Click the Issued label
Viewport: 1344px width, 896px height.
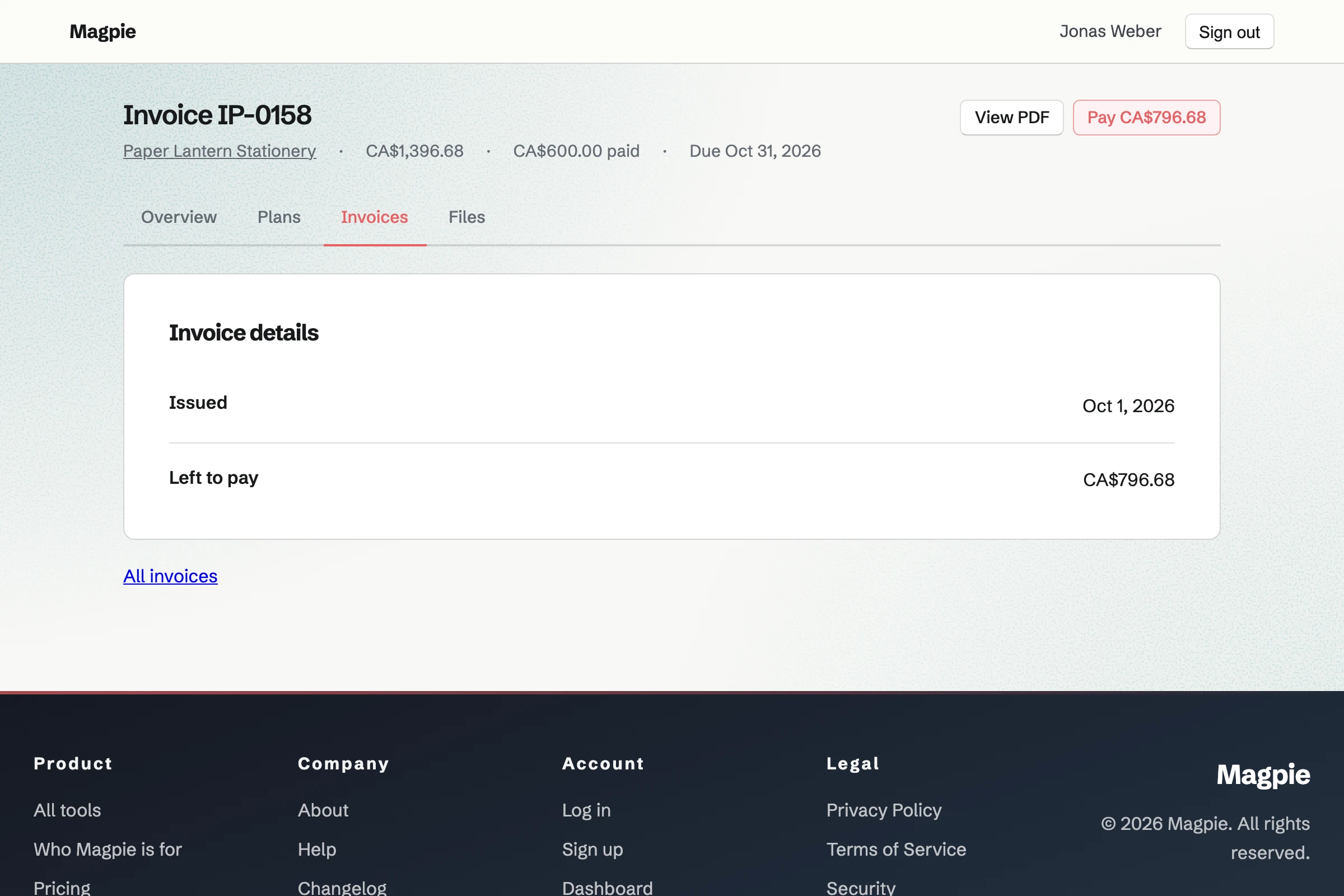pos(198,403)
